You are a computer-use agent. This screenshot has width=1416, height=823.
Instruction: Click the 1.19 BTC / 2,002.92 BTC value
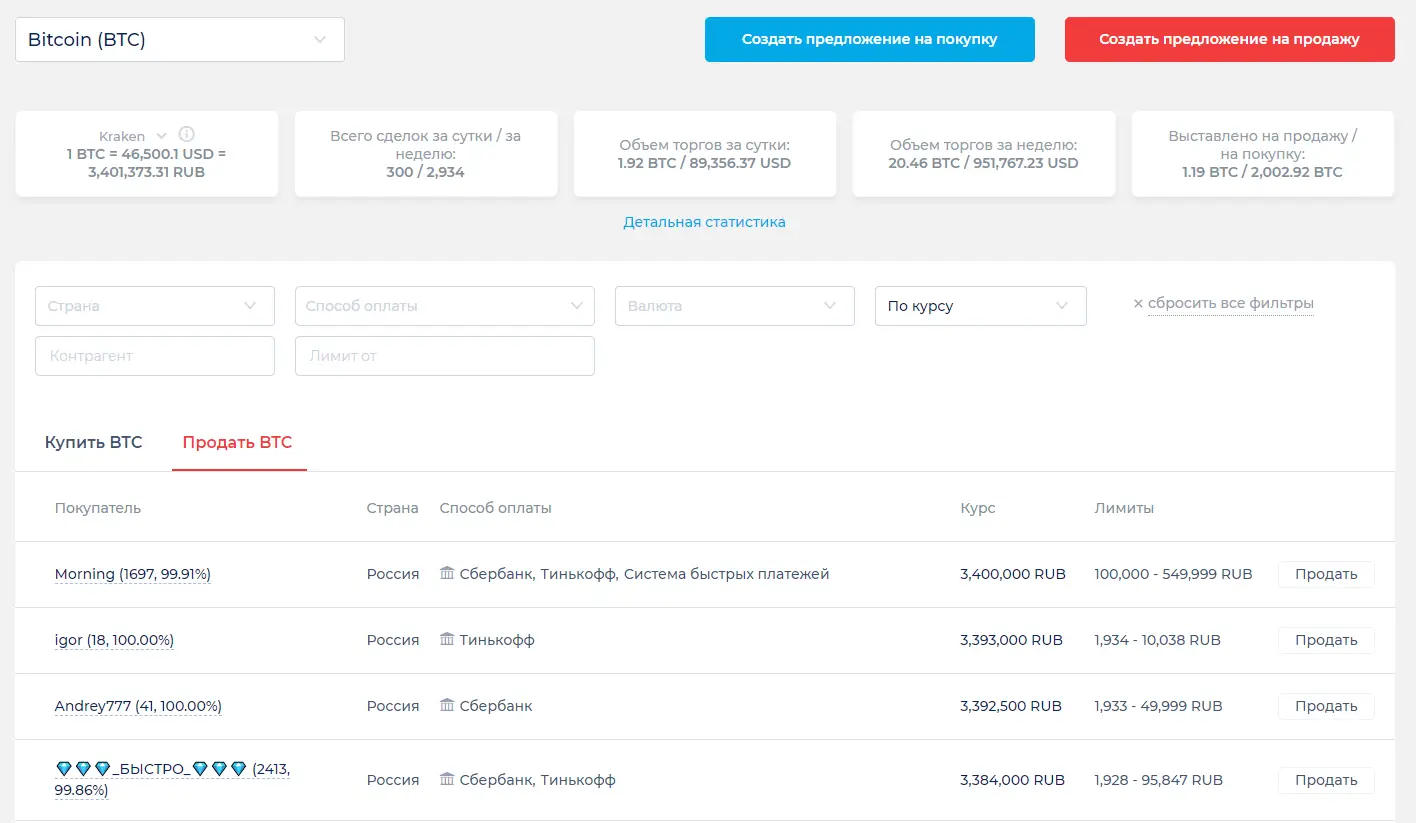[x=1263, y=172]
